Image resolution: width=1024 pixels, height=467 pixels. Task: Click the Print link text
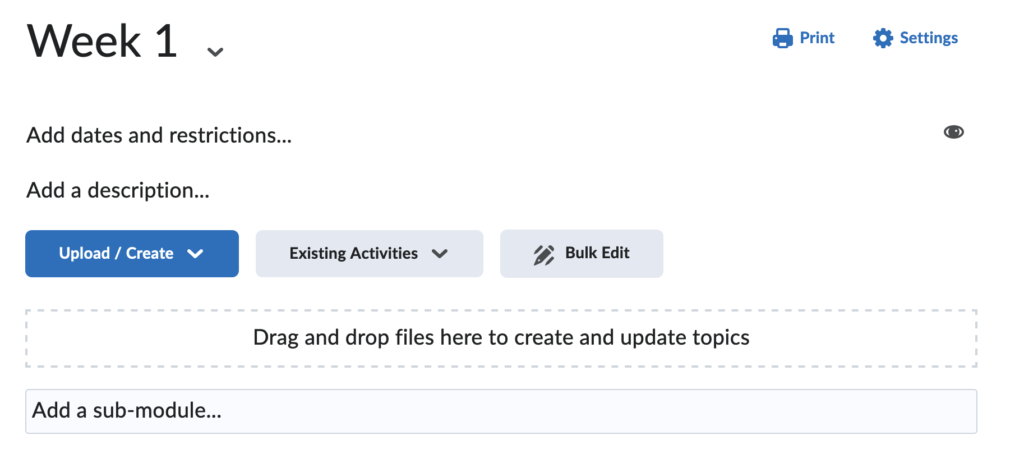tap(817, 38)
